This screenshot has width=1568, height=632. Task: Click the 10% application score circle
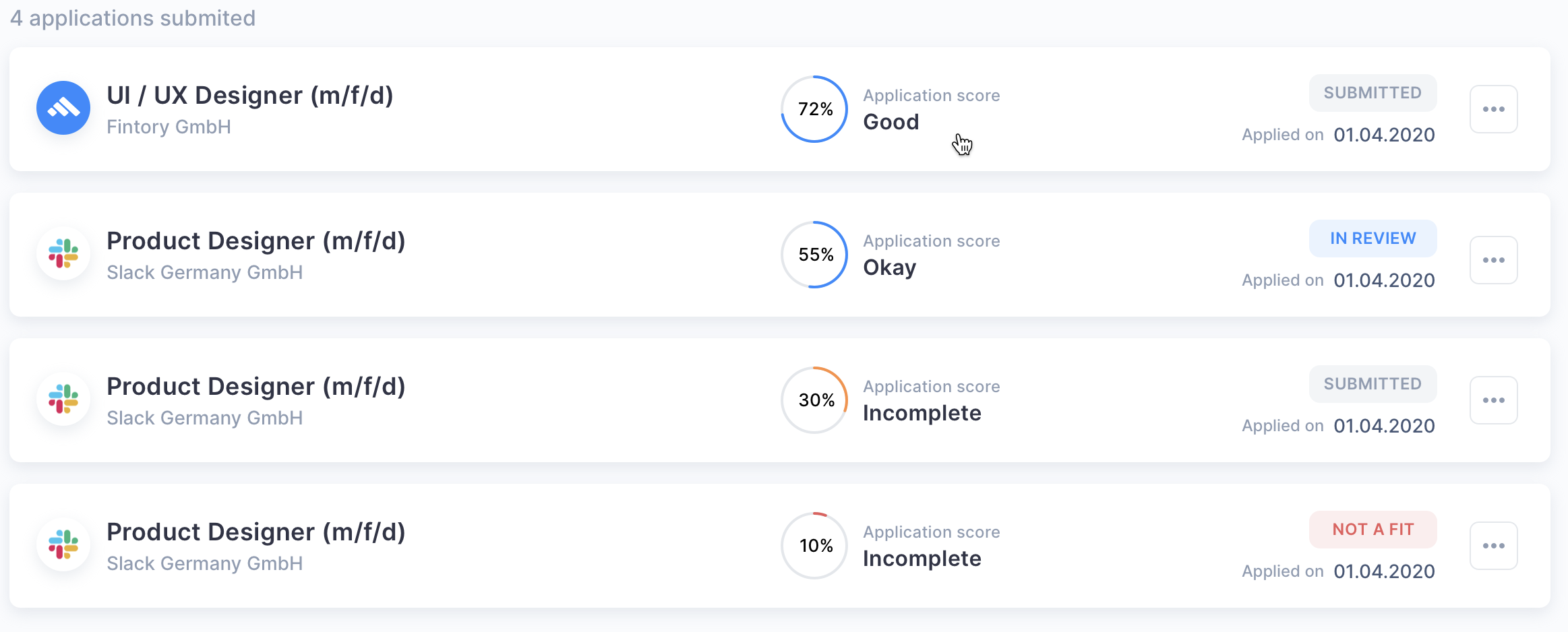(x=814, y=546)
